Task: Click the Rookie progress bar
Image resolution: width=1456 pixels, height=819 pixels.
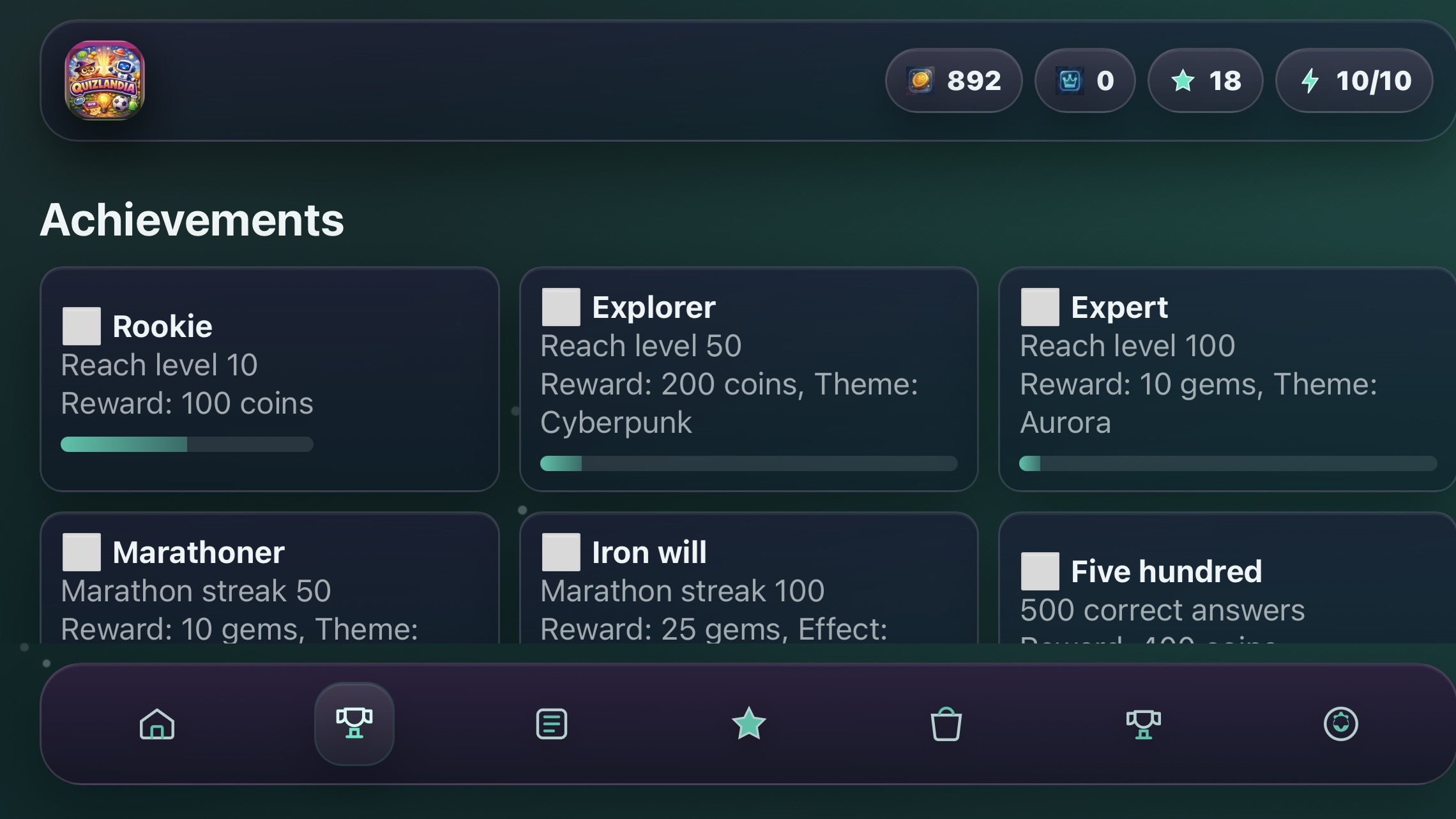Action: (x=186, y=445)
